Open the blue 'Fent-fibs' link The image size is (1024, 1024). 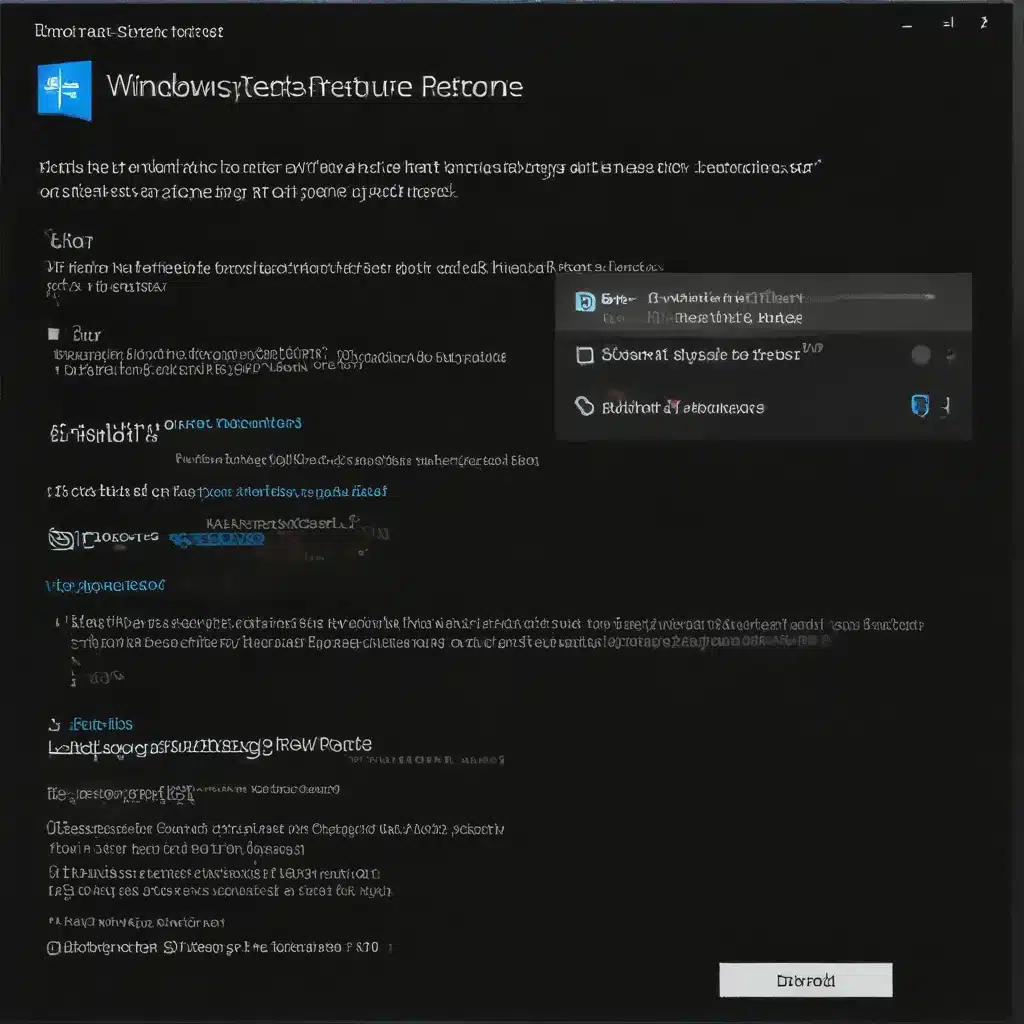tap(101, 724)
